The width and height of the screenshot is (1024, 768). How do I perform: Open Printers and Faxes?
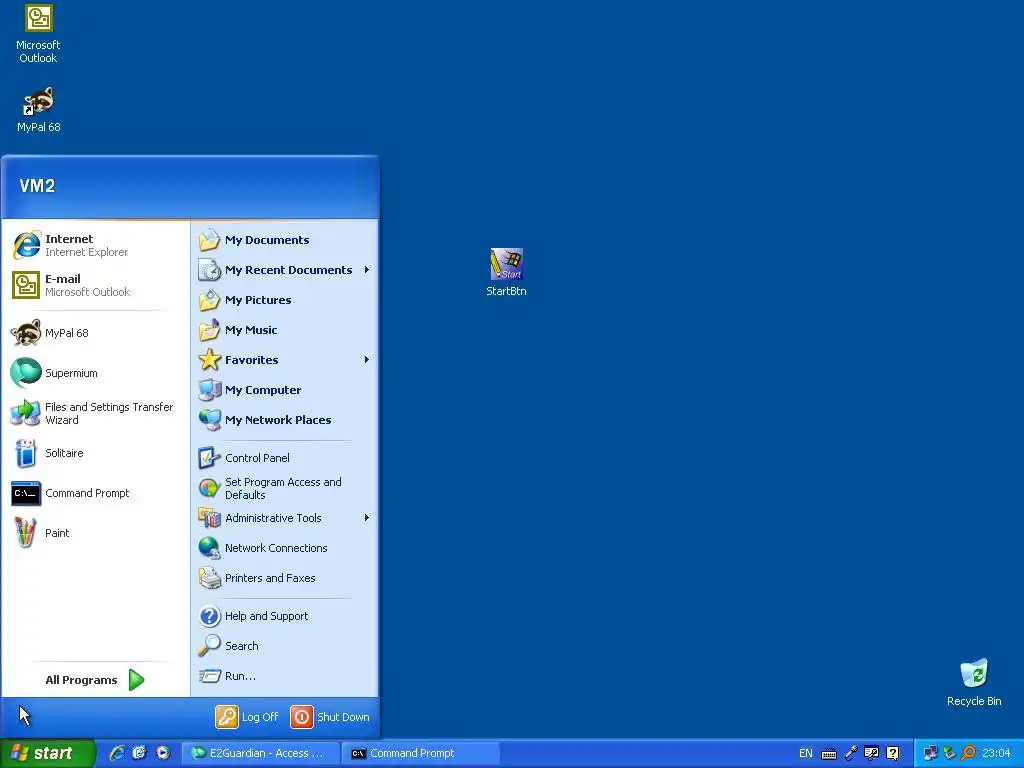(x=285, y=578)
